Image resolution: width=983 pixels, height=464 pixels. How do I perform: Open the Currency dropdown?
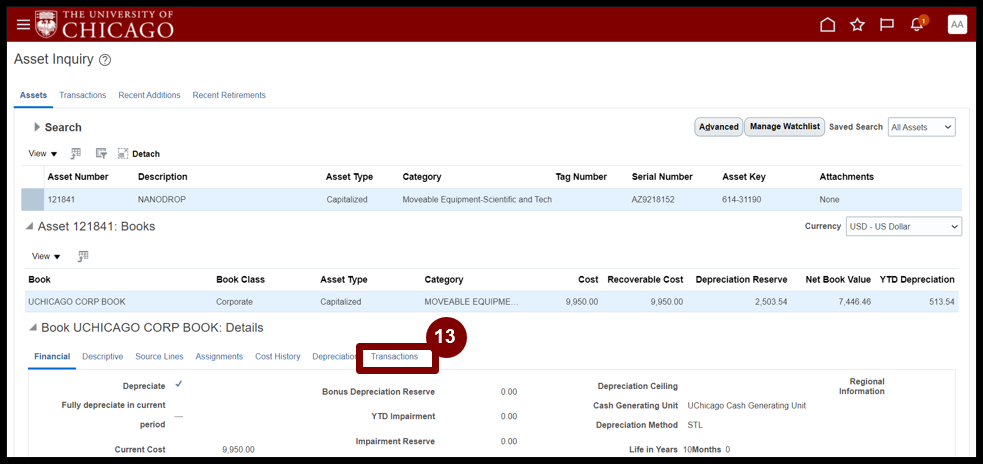903,226
